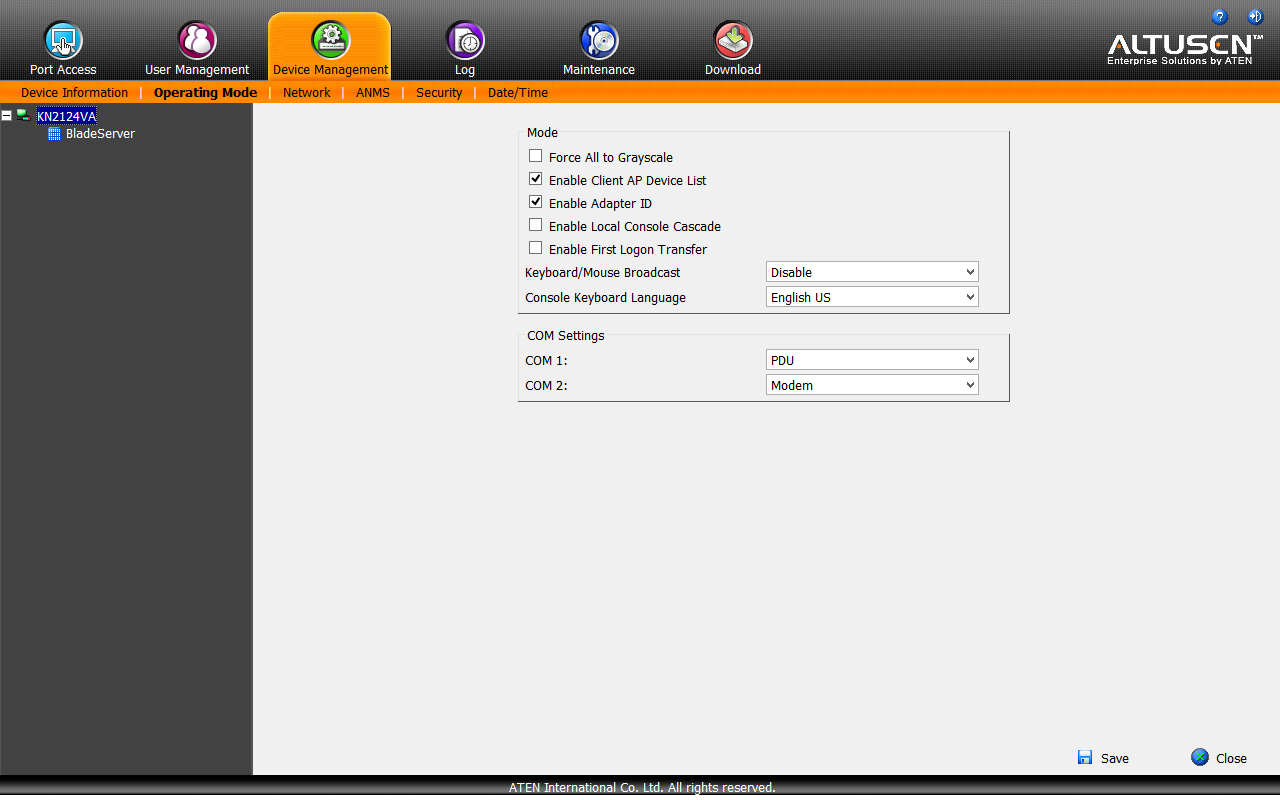
Task: Open the Log icon
Action: 465,40
